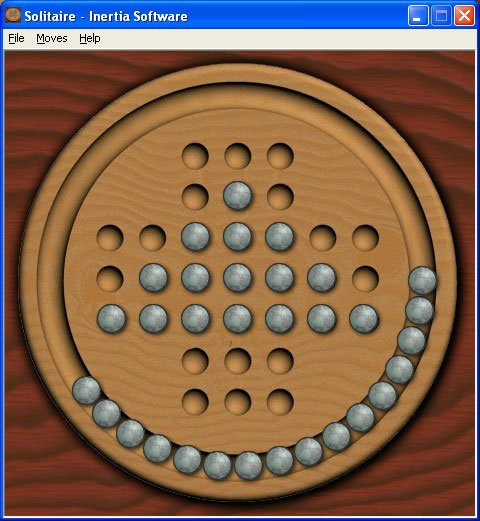Click the left empty hole in the top row
The height and width of the screenshot is (521, 480).
[x=195, y=156]
